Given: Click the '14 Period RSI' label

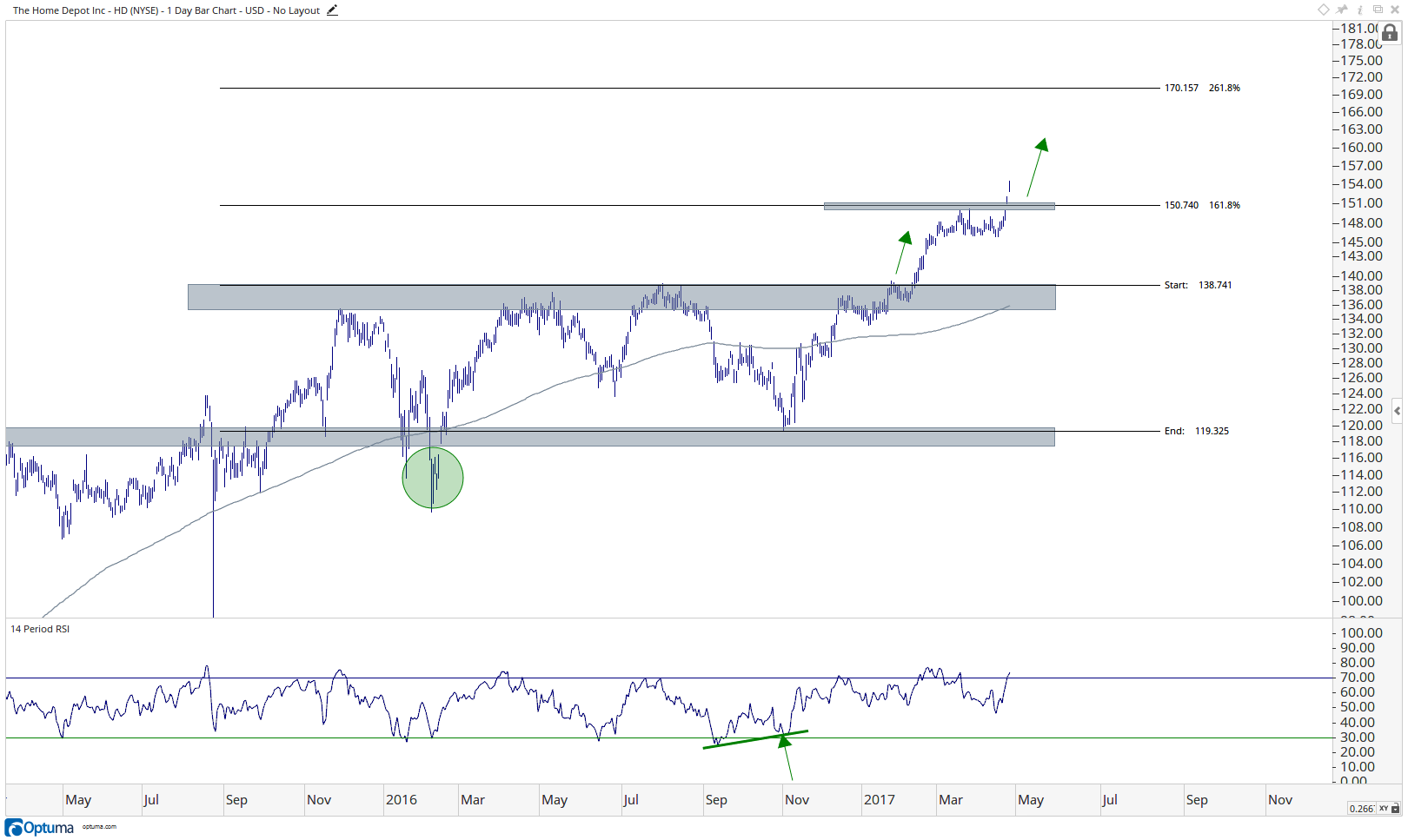Looking at the screenshot, I should (40, 629).
